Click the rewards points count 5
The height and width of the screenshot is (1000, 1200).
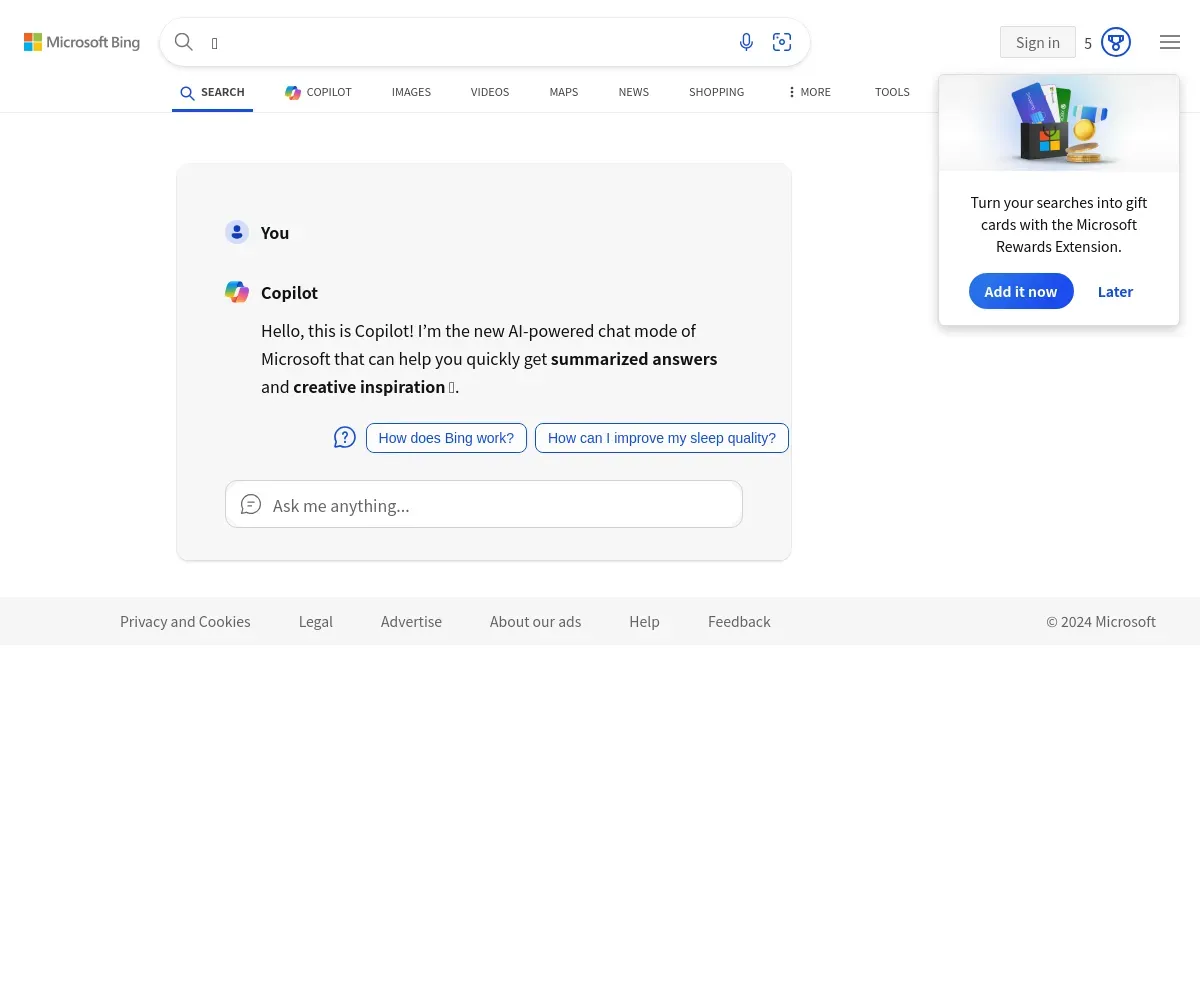click(1088, 43)
